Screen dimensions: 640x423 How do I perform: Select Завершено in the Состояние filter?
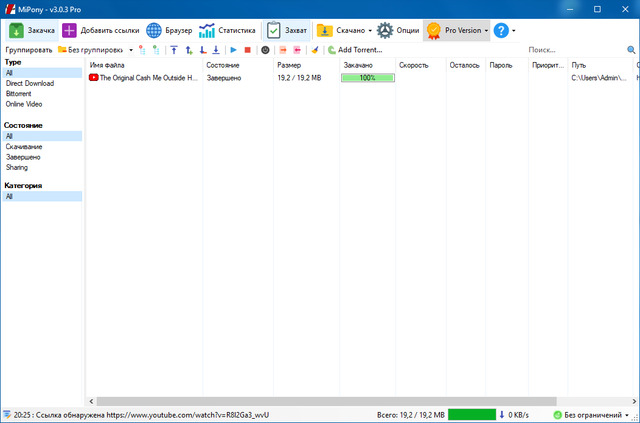(x=23, y=157)
